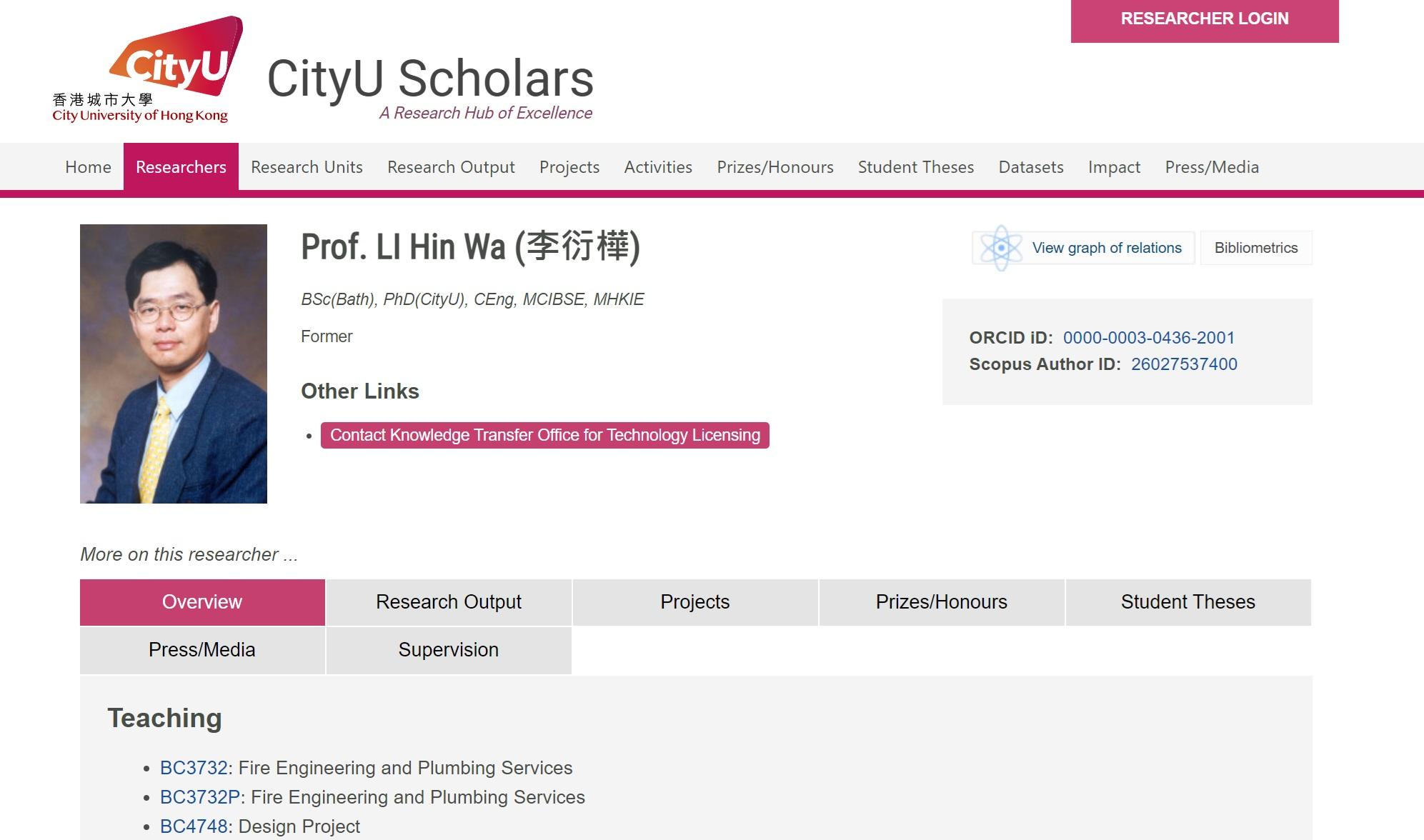Open the BC3732 course link
Screen dimensions: 1424x840
coord(194,768)
